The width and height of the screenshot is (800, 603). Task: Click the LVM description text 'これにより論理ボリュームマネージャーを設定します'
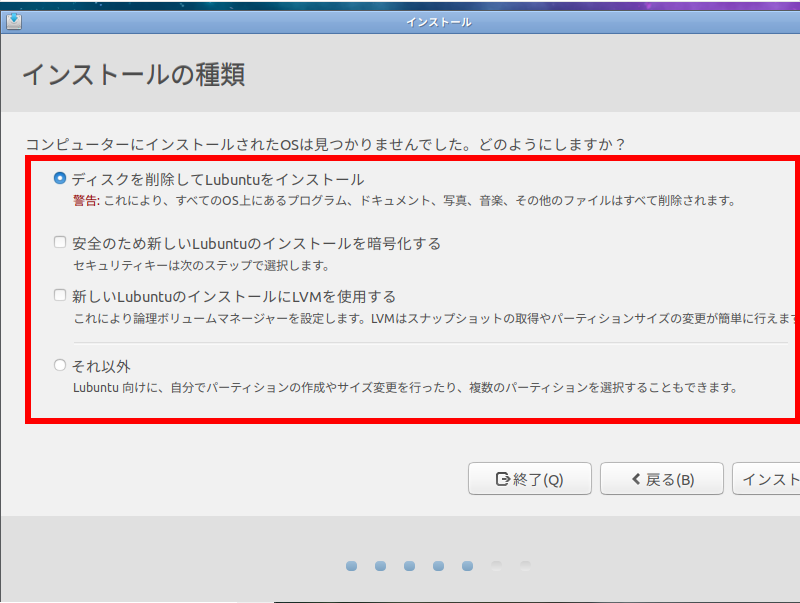point(219,319)
